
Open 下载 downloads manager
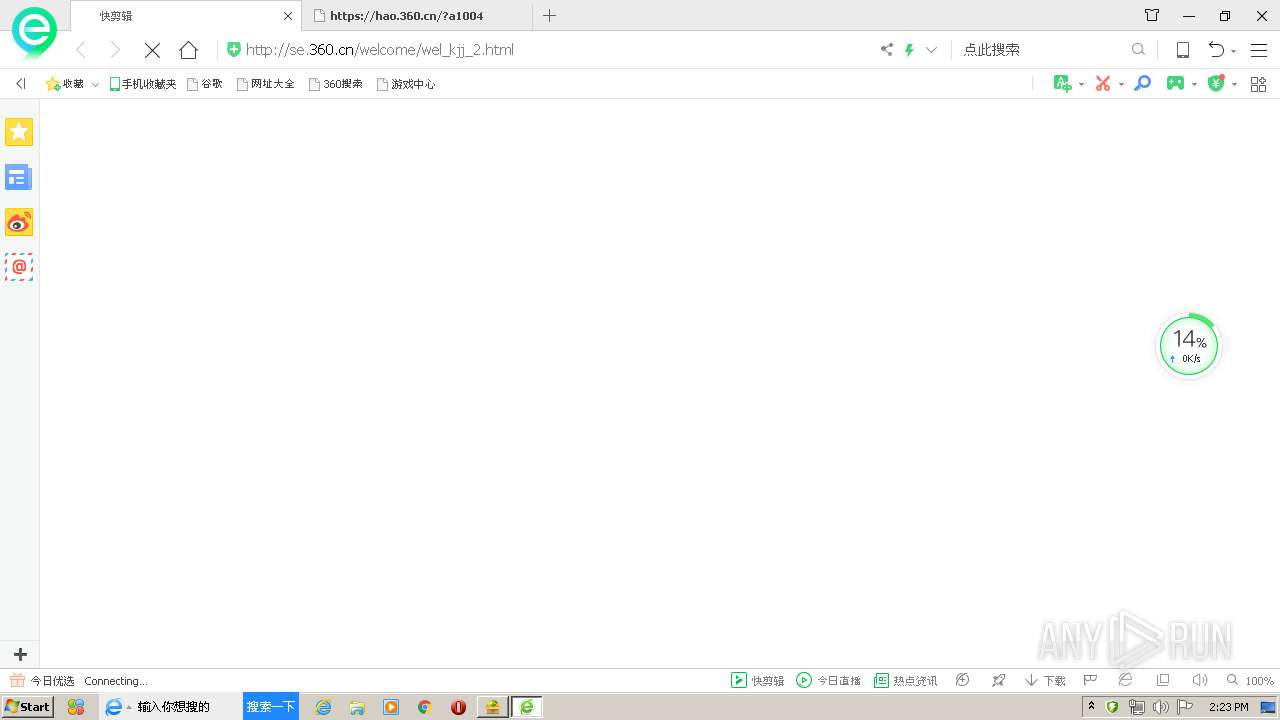tap(1045, 680)
